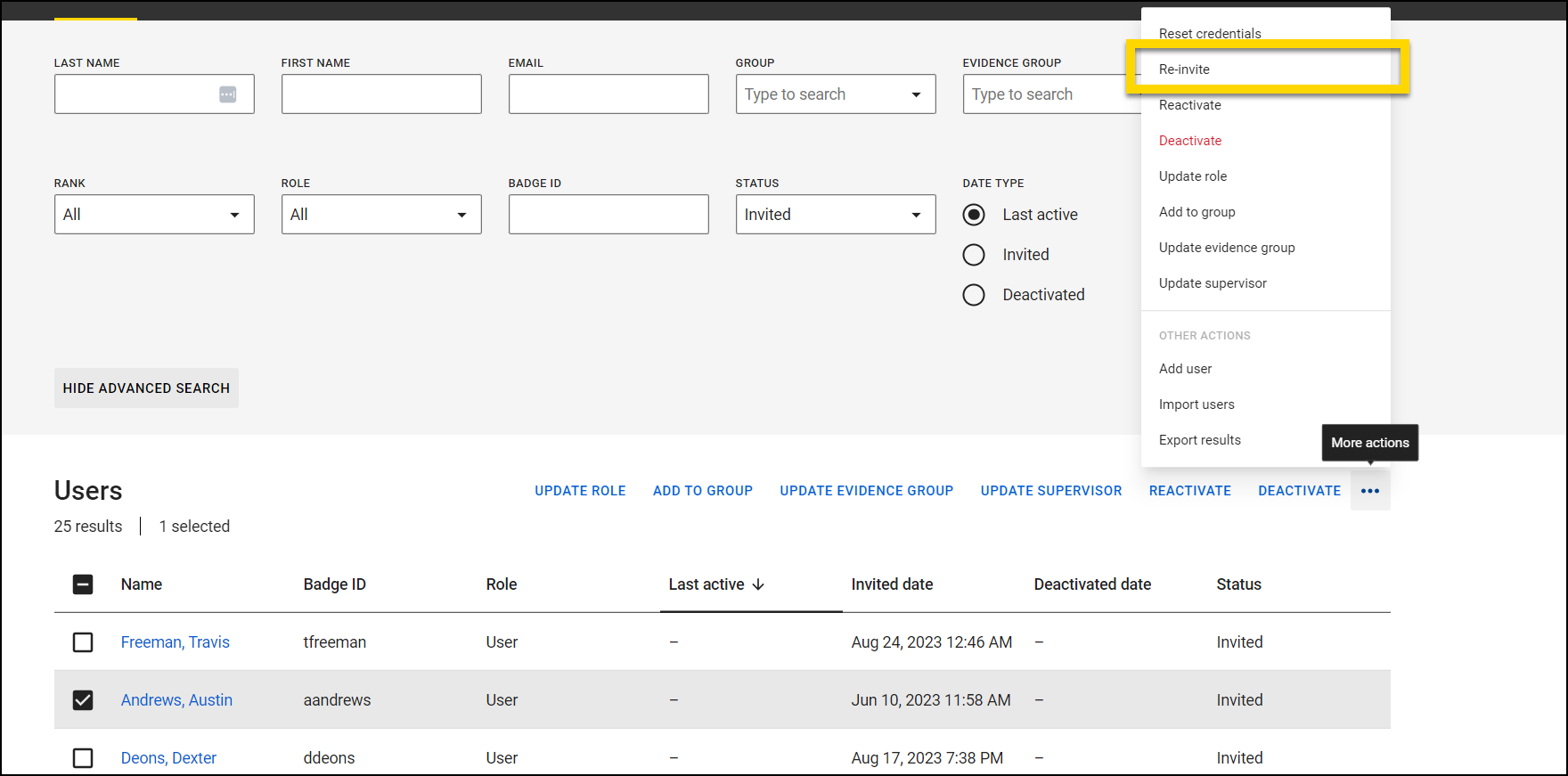Image resolution: width=1568 pixels, height=776 pixels.
Task: Click Invited status in Freeman, Travis row
Action: (x=1240, y=642)
